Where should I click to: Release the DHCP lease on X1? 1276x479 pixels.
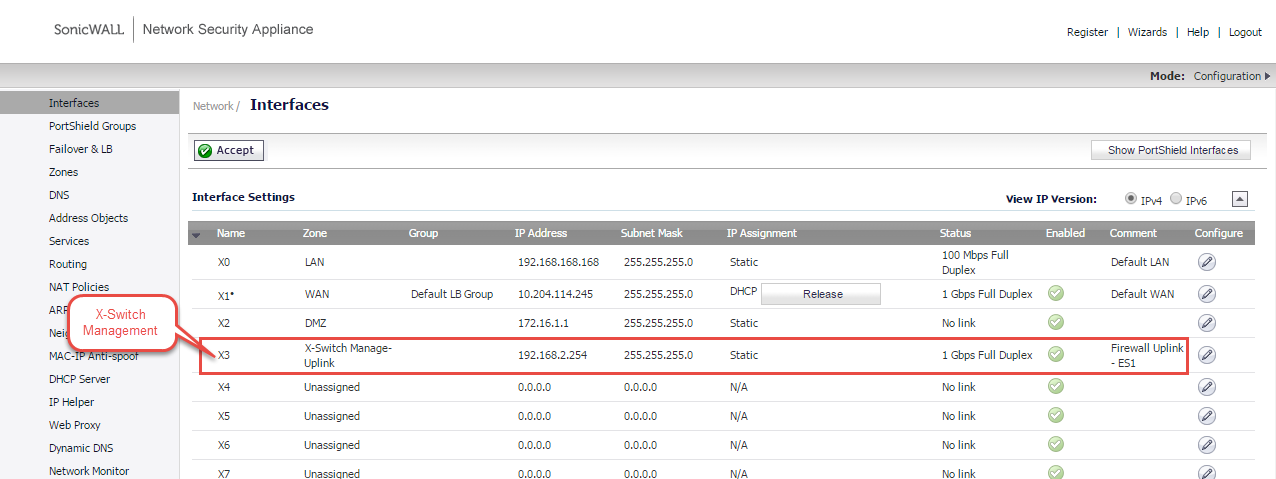(822, 294)
